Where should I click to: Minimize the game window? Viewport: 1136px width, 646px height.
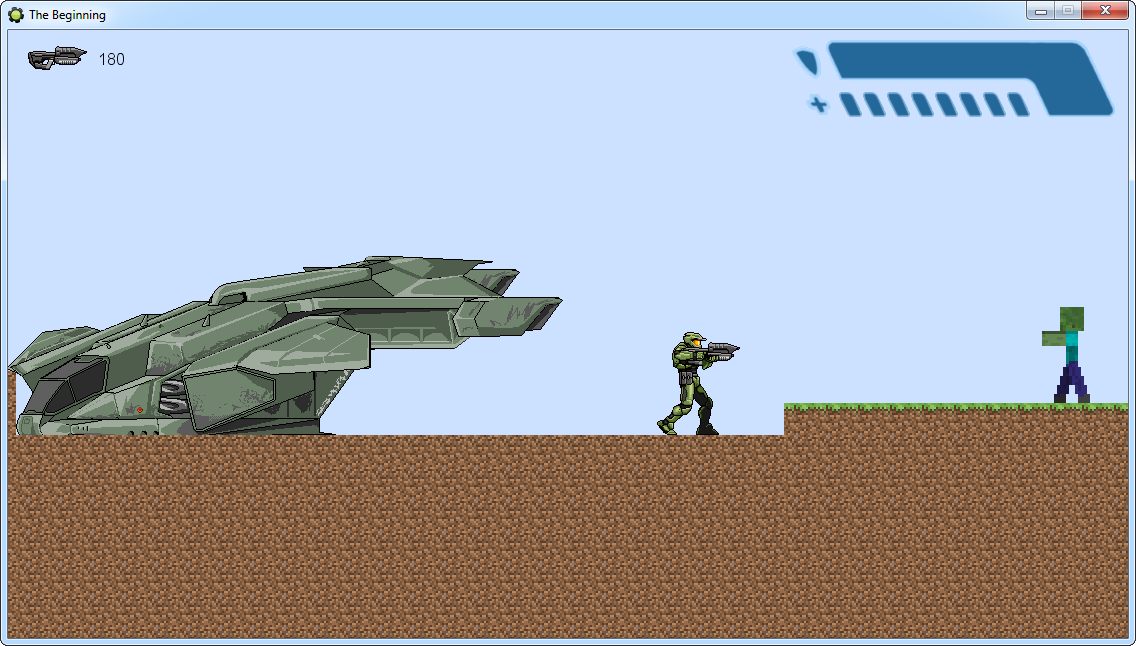tap(1040, 11)
